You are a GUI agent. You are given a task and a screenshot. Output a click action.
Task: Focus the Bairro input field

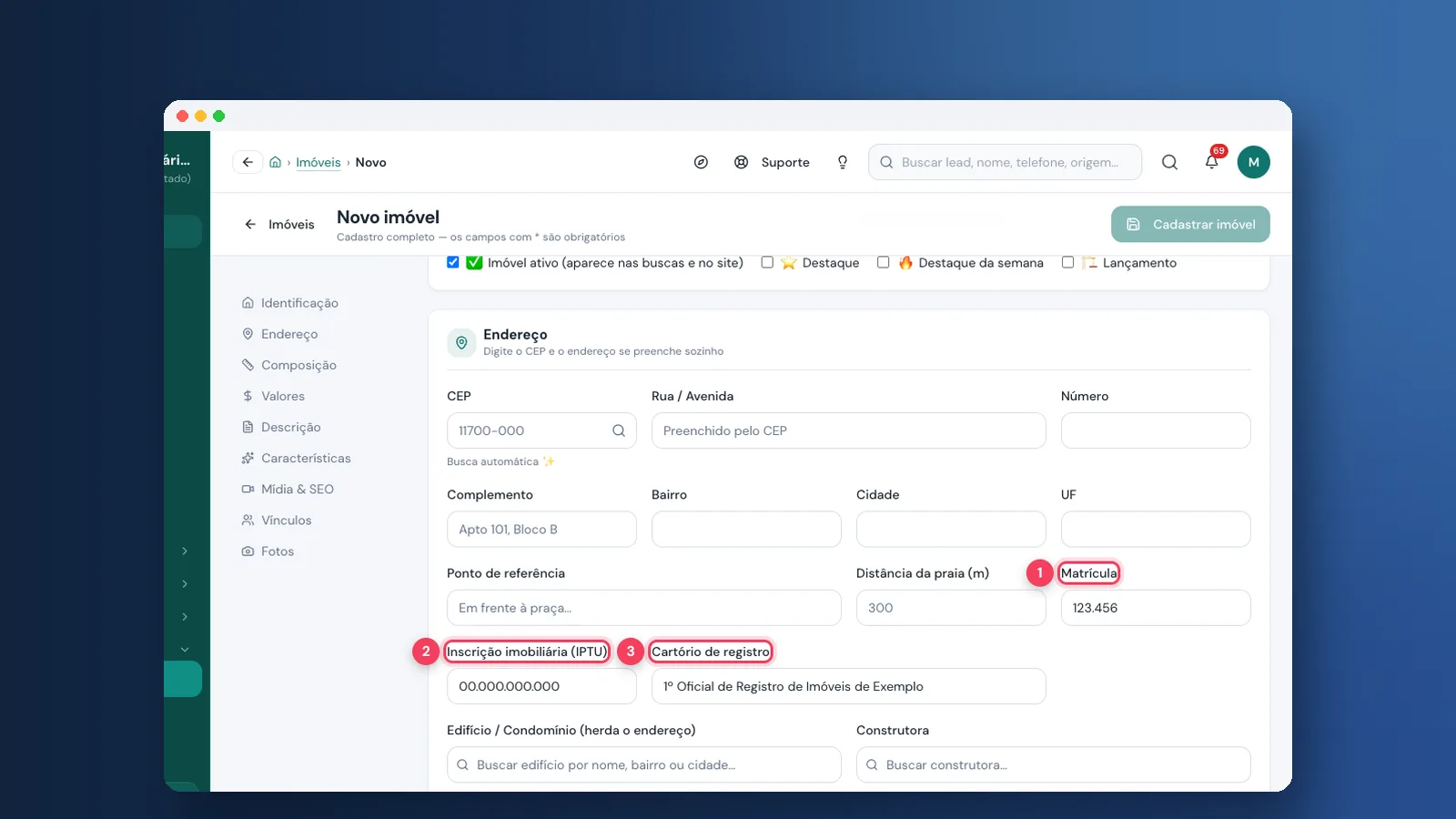(x=746, y=529)
